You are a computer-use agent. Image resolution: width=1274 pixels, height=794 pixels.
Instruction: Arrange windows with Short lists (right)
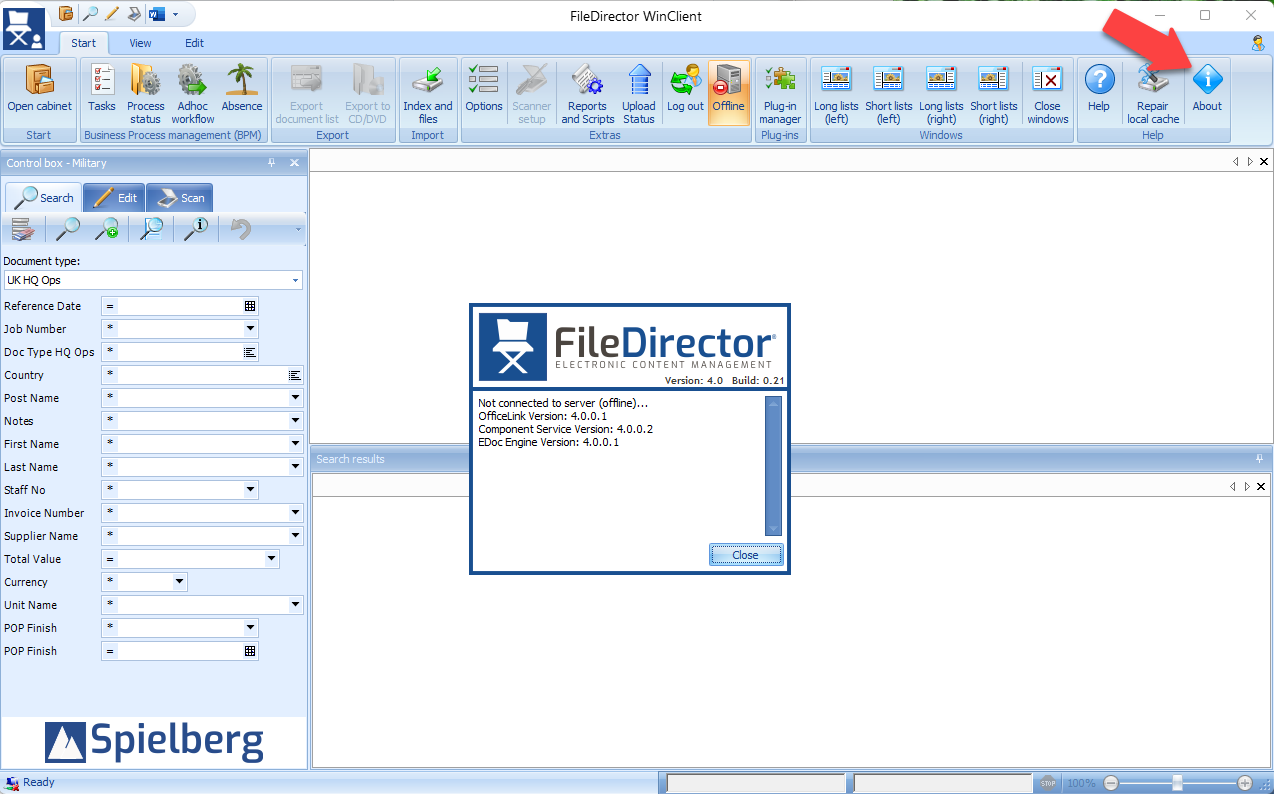point(994,92)
